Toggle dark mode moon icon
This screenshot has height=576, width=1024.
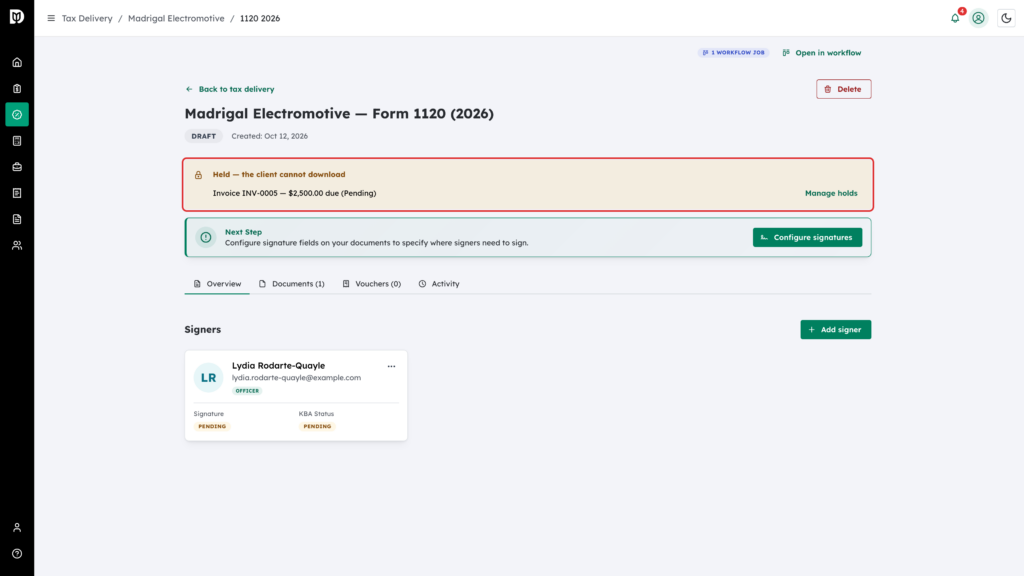(1006, 18)
